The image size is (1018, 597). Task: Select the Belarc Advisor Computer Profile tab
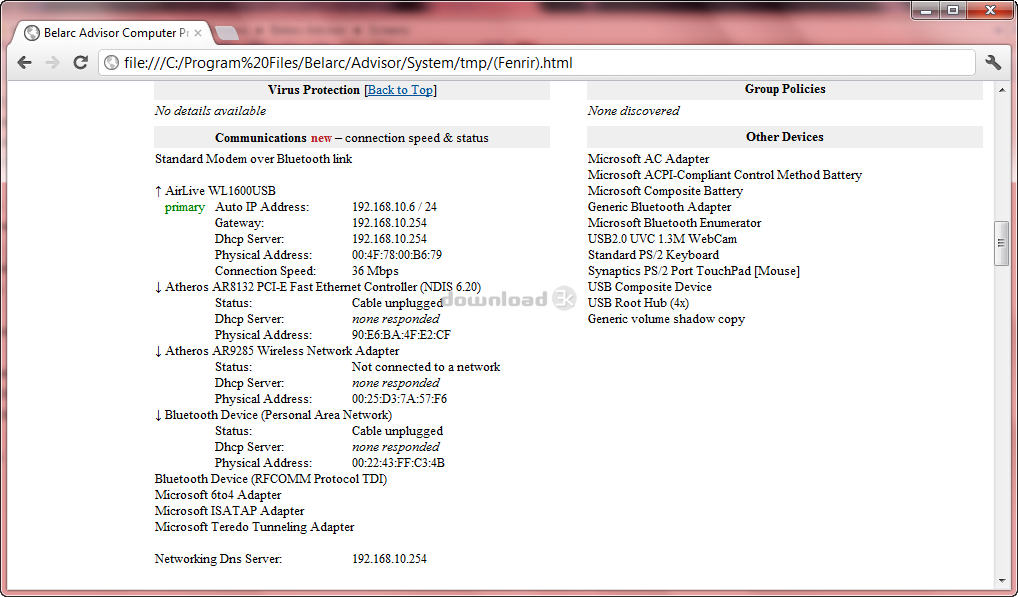(x=116, y=33)
